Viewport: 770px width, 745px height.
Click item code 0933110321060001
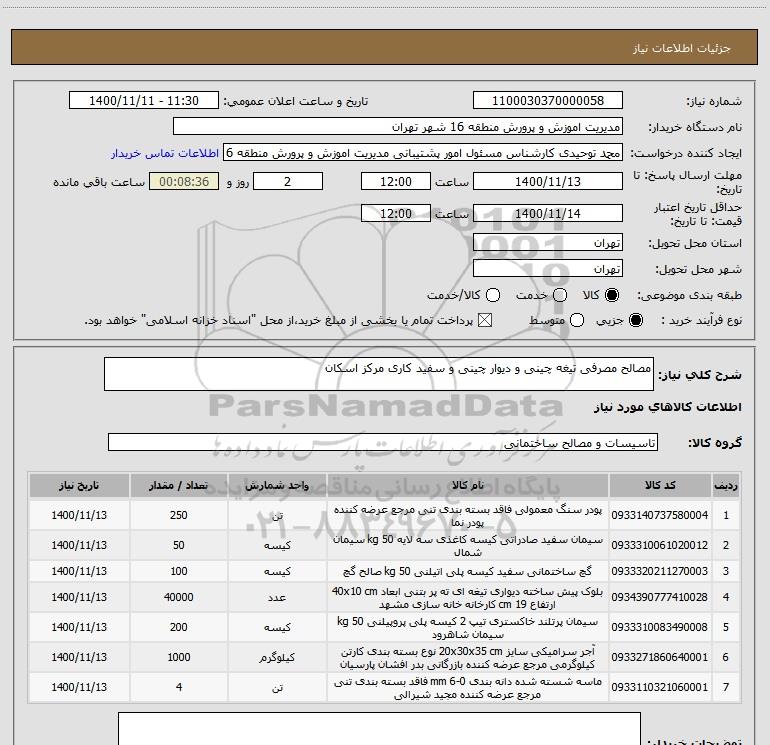660,687
